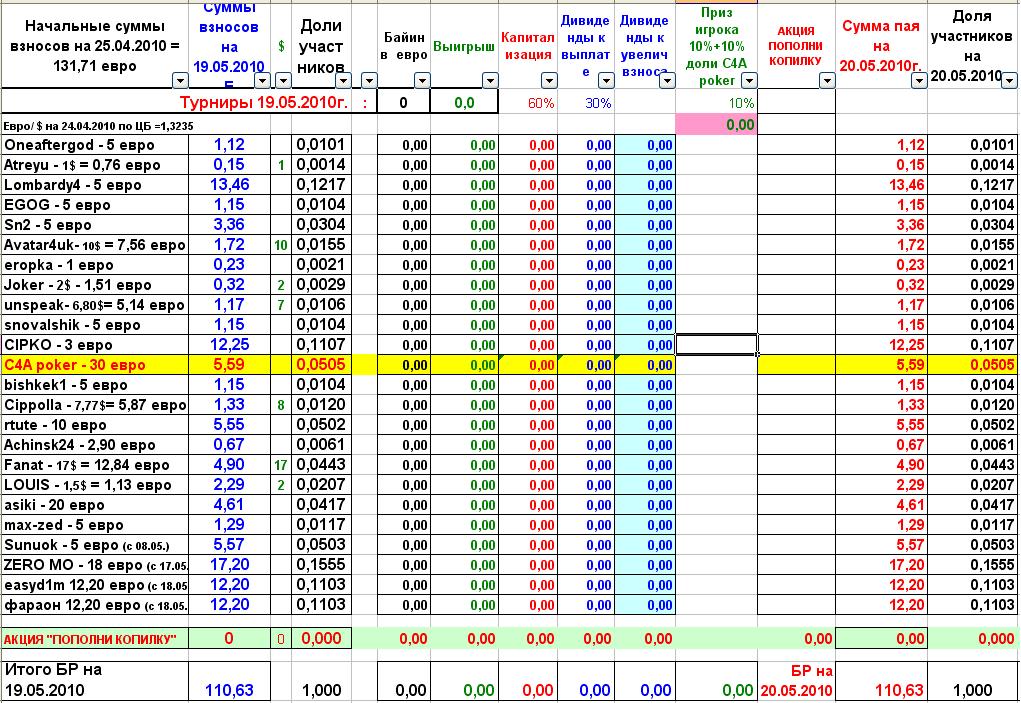Select the Joker - 2$ - 1,51 евро cell

click(x=95, y=285)
